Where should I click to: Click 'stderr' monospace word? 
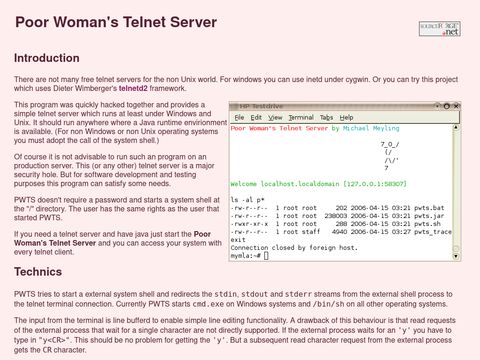(x=298, y=294)
